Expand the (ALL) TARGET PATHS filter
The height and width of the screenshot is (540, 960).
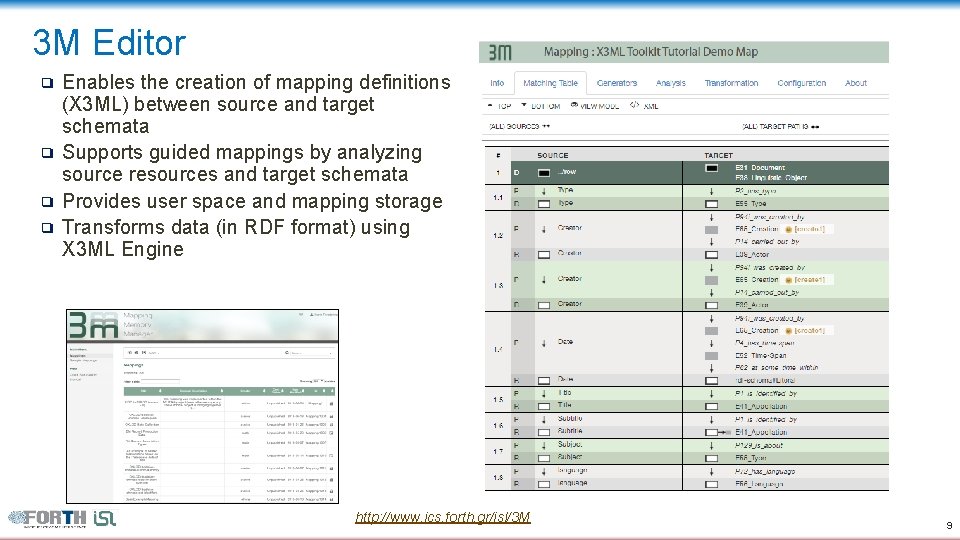[x=780, y=126]
